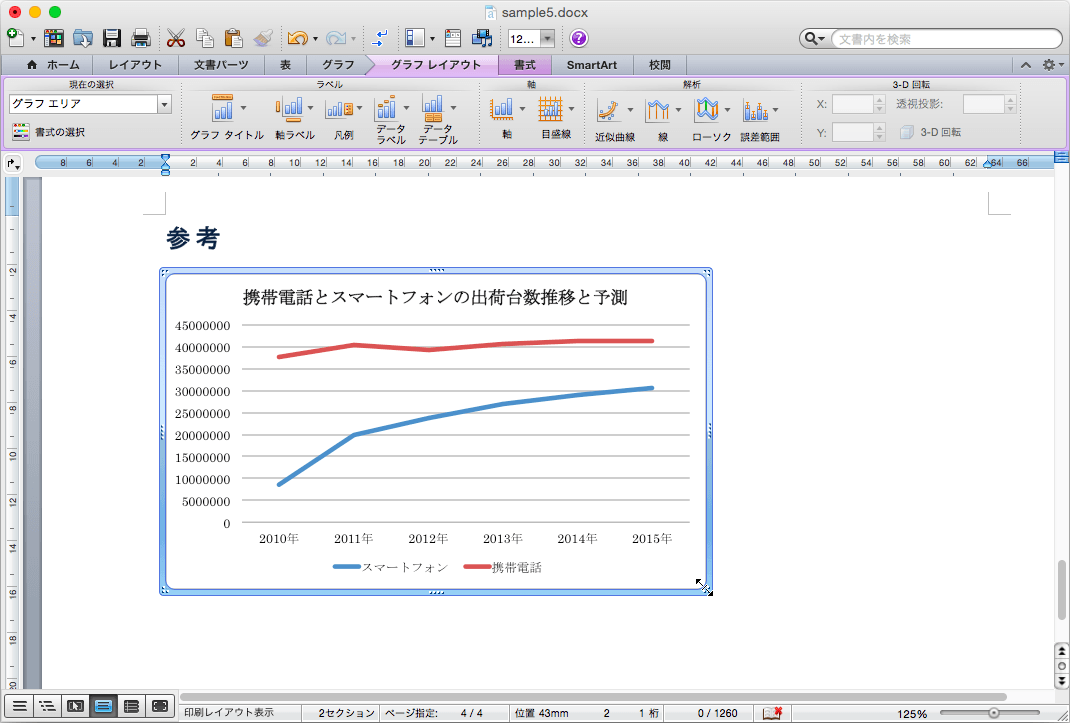Open the SmartArt ribbon tab
Image resolution: width=1070 pixels, height=723 pixels.
click(x=592, y=65)
